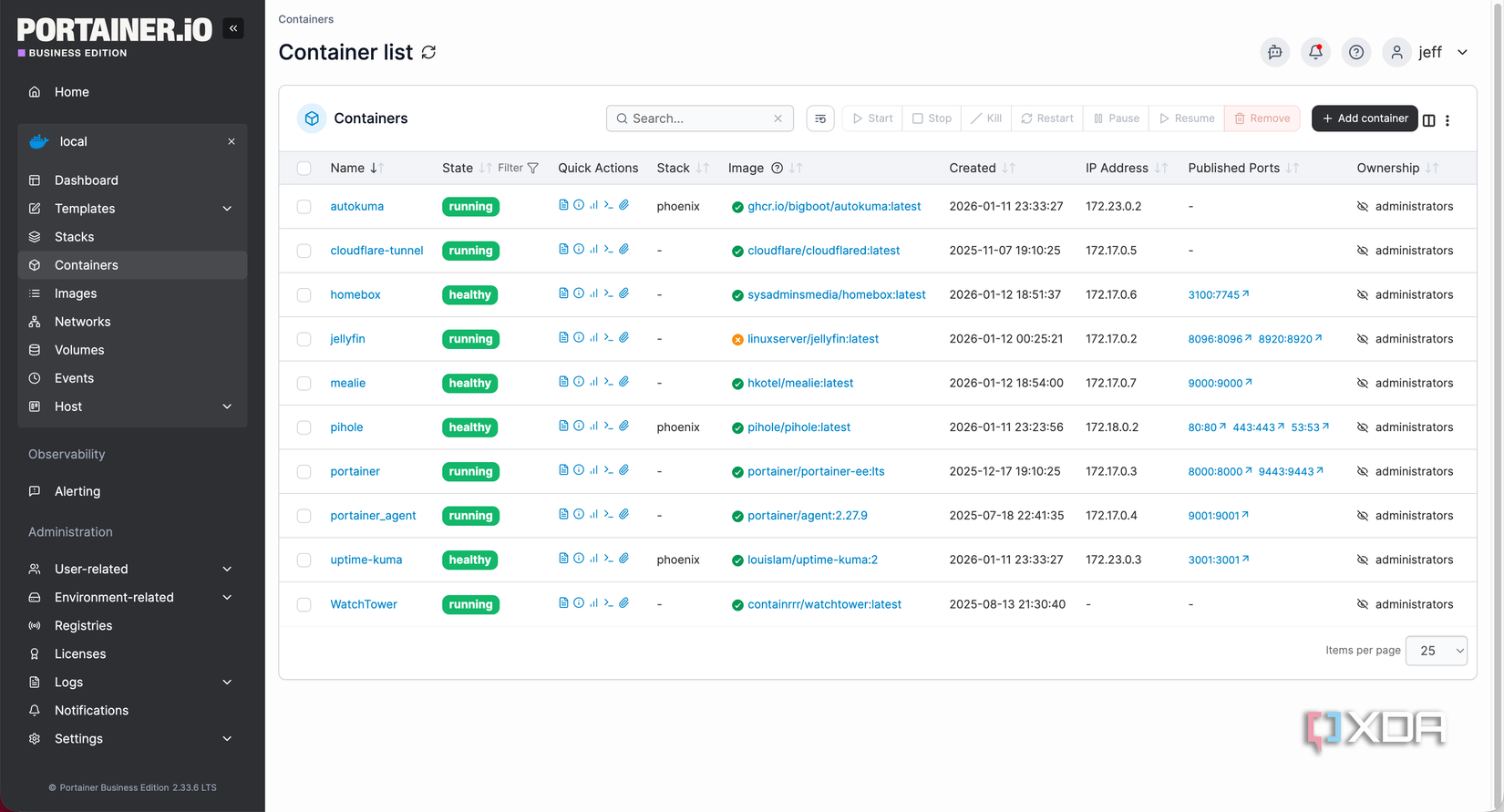
Task: Open the column visibility icon
Action: pos(1429,120)
